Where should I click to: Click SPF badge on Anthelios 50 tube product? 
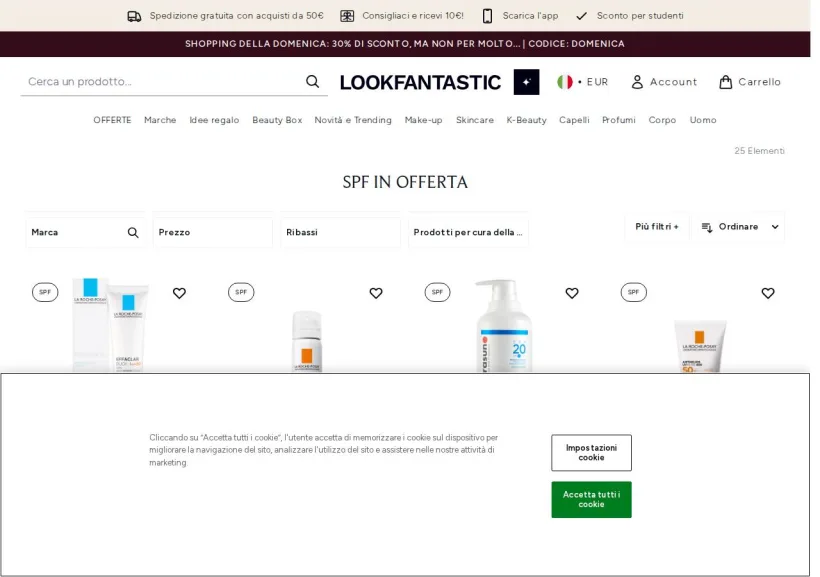[633, 292]
